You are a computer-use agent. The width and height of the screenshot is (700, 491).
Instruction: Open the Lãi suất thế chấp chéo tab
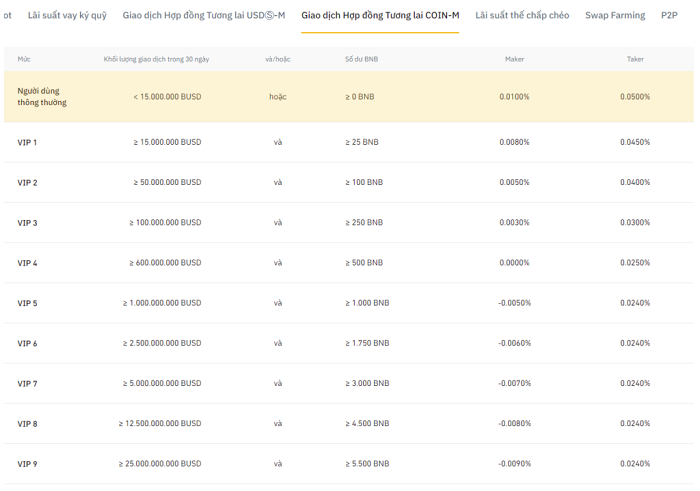point(522,16)
